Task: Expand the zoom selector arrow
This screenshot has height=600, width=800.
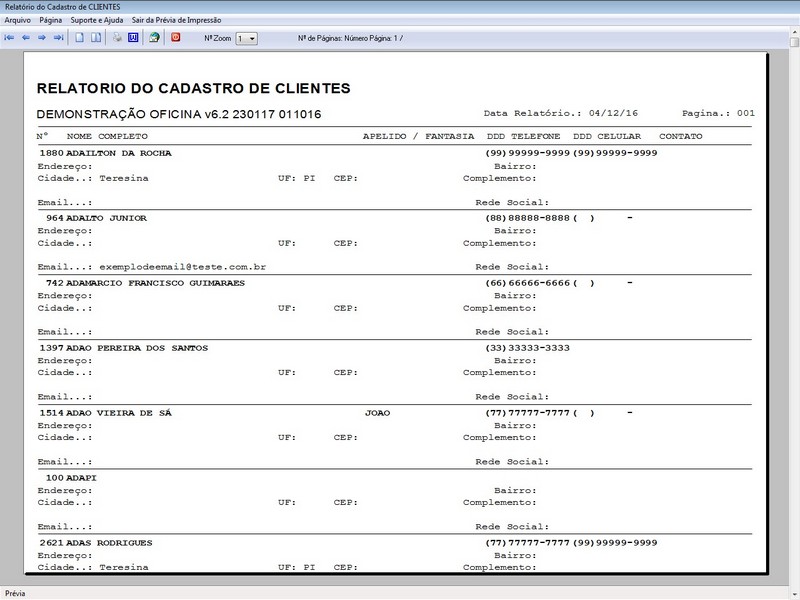Action: point(252,38)
